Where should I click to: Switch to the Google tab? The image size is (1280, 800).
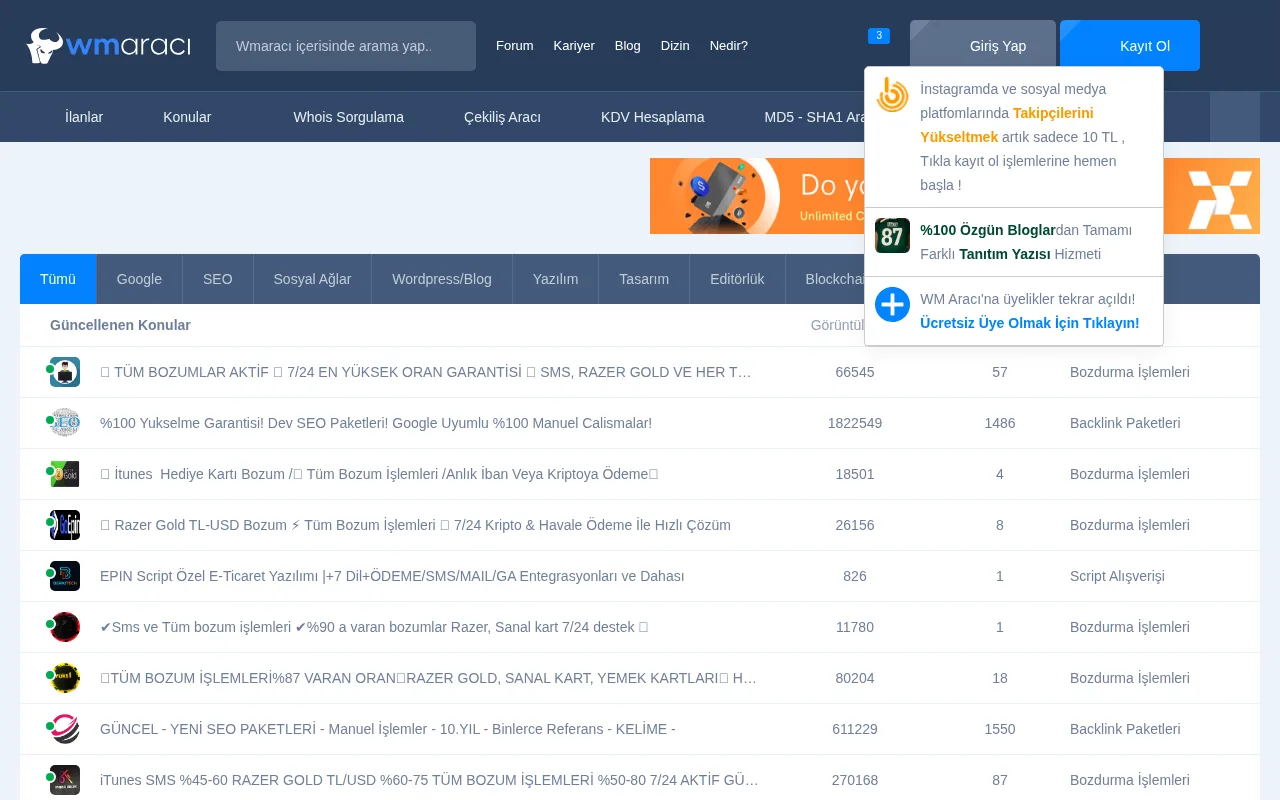[x=139, y=279]
